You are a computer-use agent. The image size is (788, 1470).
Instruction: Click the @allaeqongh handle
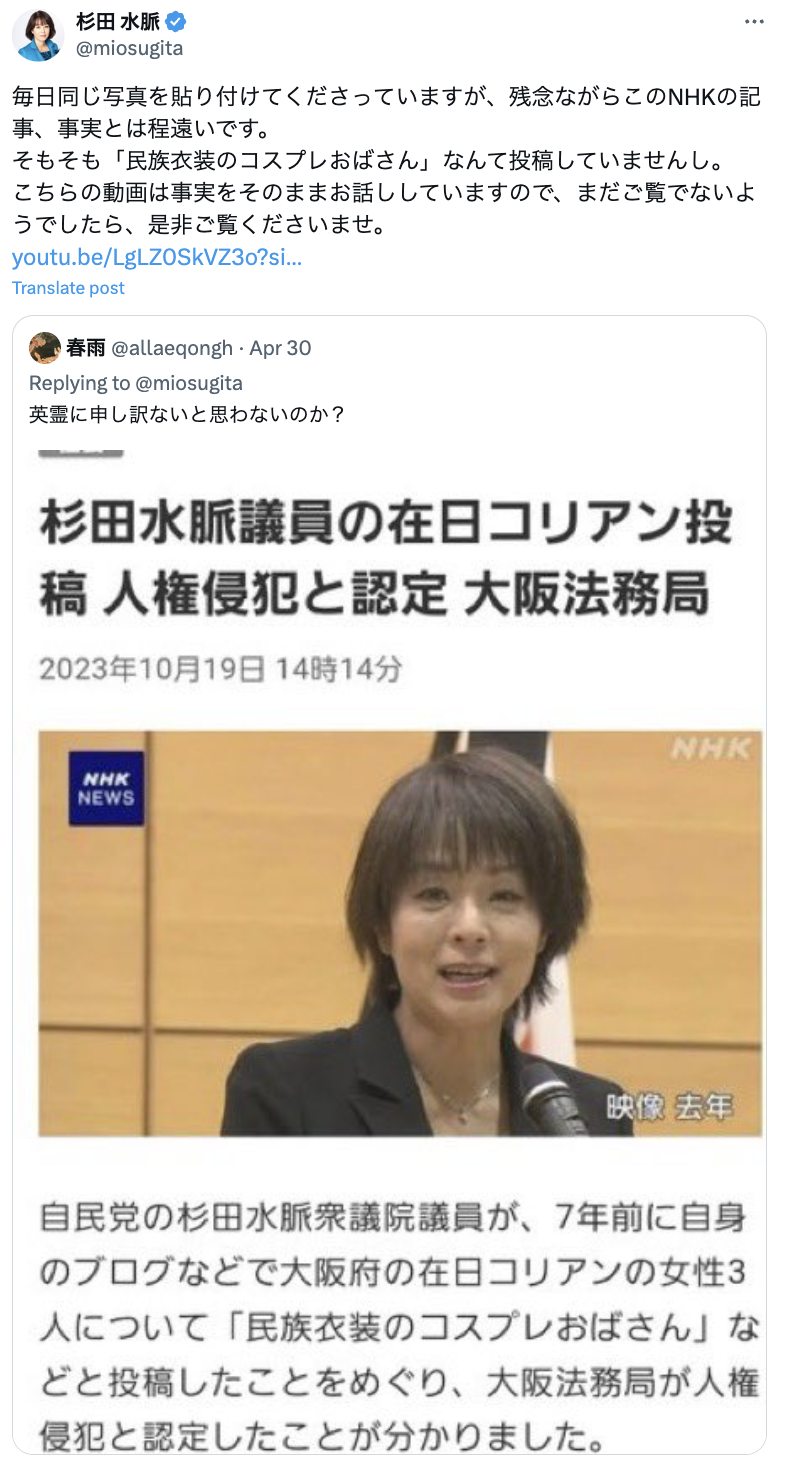click(172, 348)
